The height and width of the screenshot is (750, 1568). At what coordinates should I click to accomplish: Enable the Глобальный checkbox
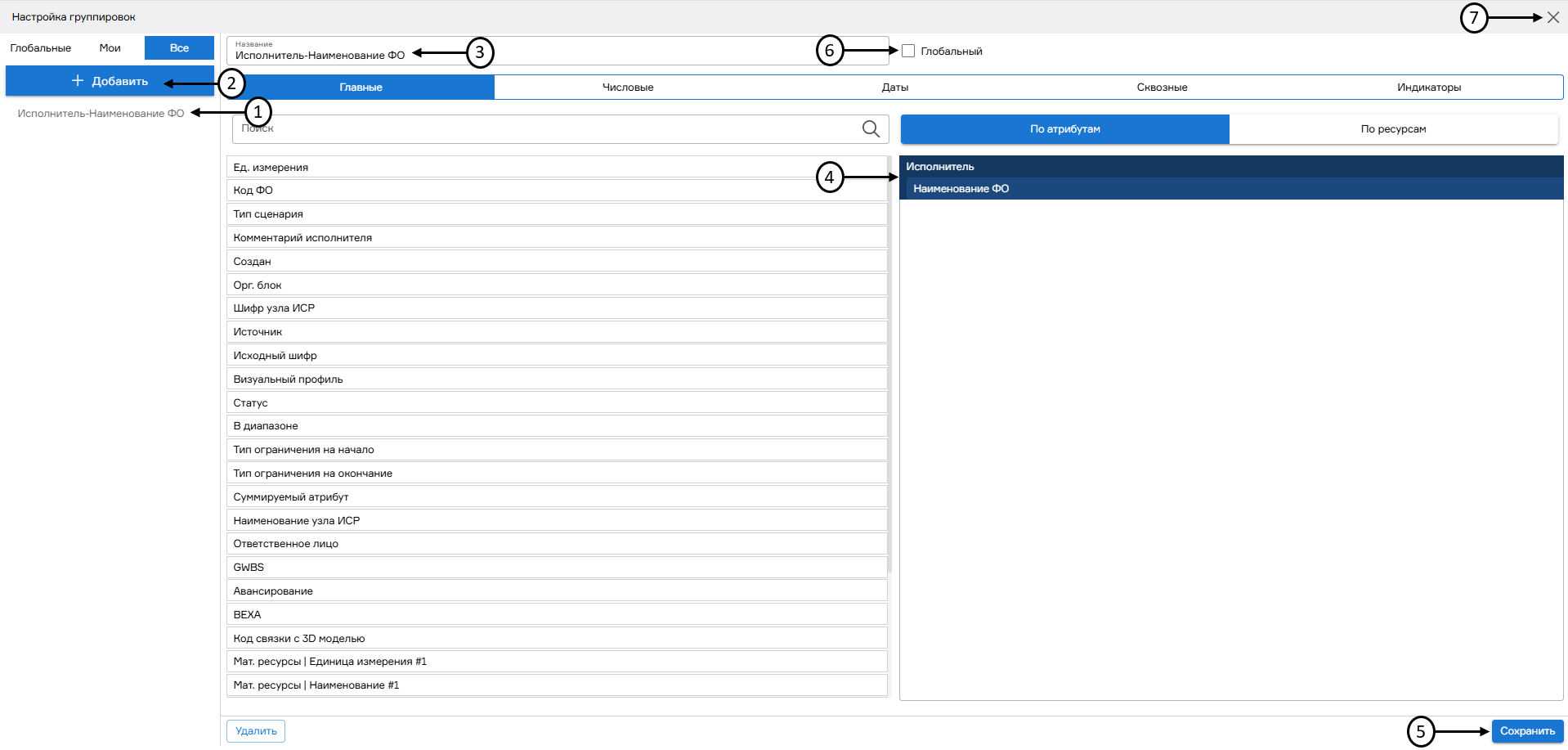click(908, 52)
